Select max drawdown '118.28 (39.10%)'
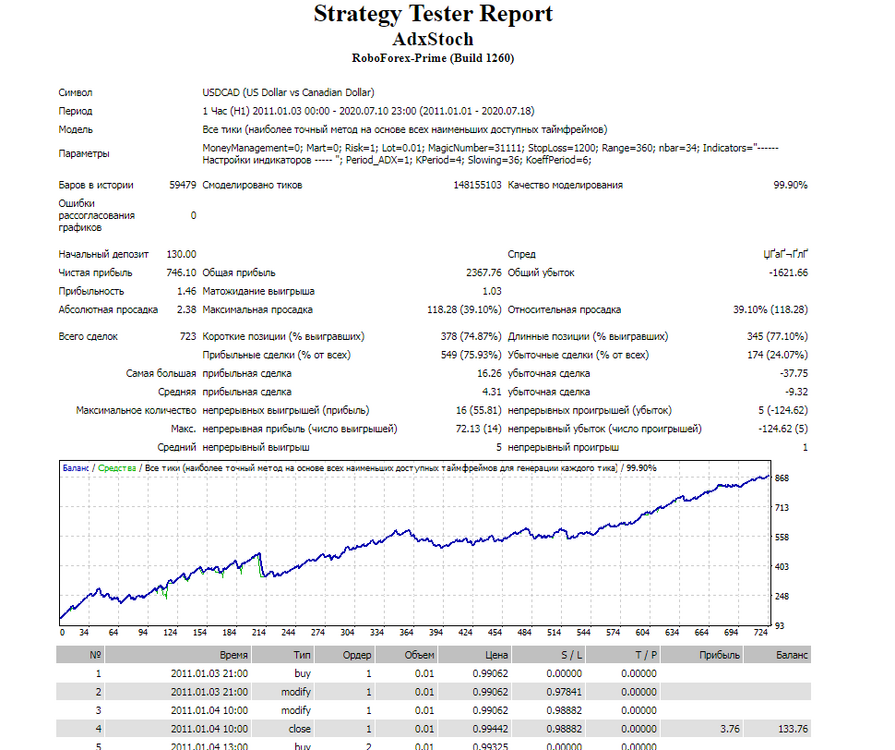Screen dimensions: 895x750 tap(464, 310)
